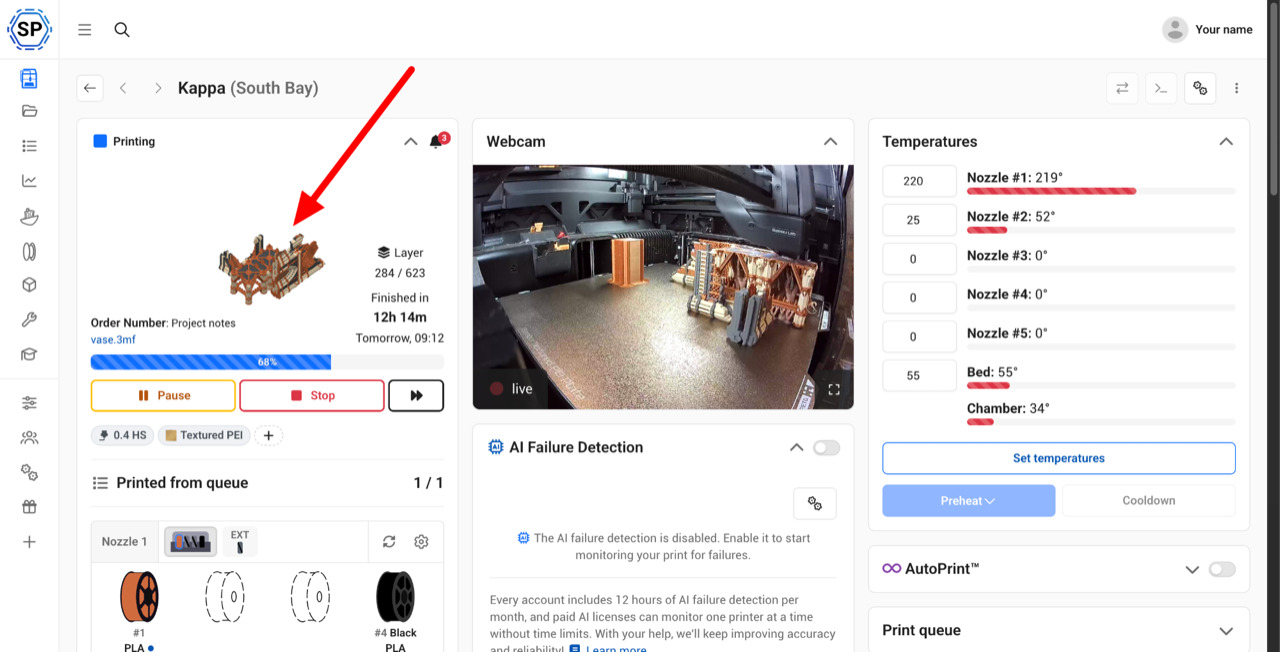Go back using the left arrow button
The image size is (1280, 652).
90,88
